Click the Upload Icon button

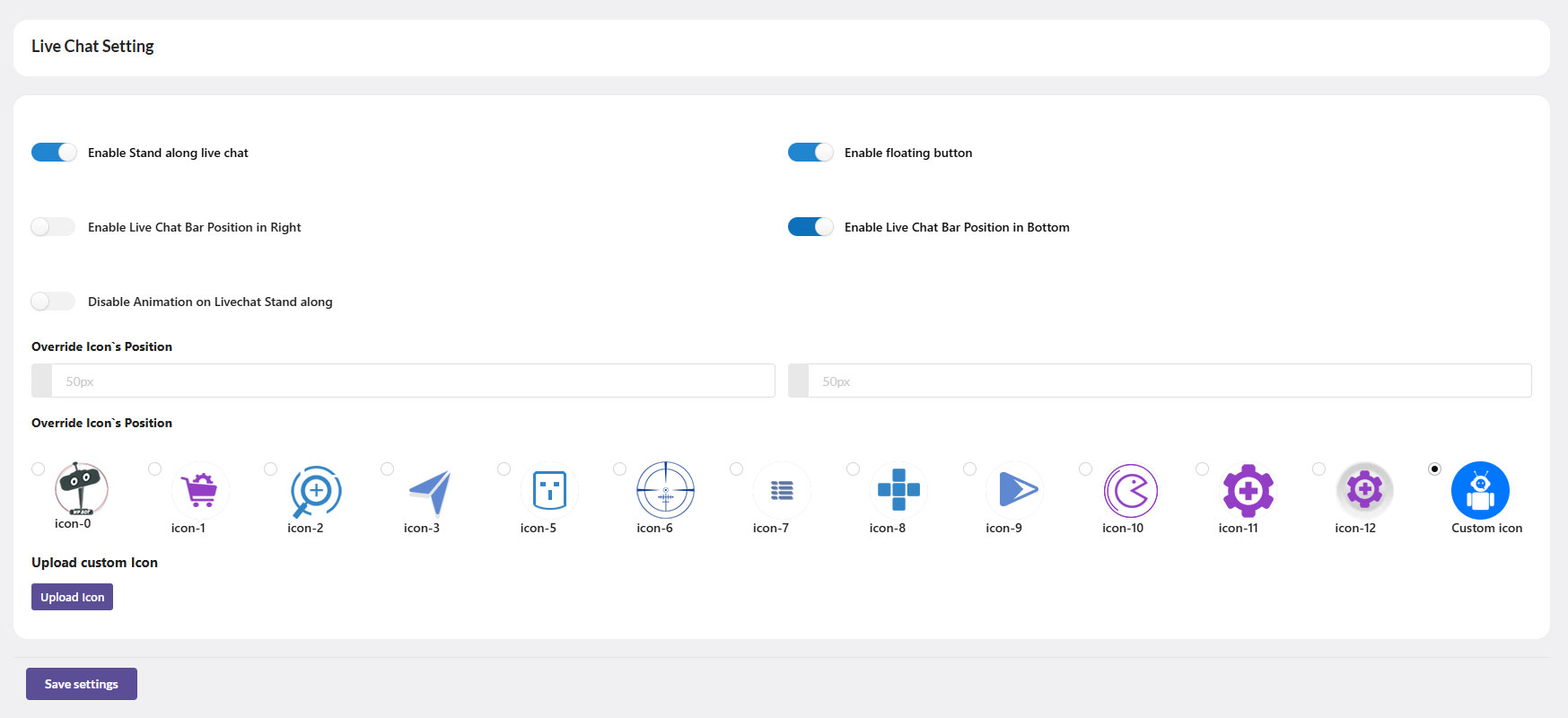coord(72,597)
